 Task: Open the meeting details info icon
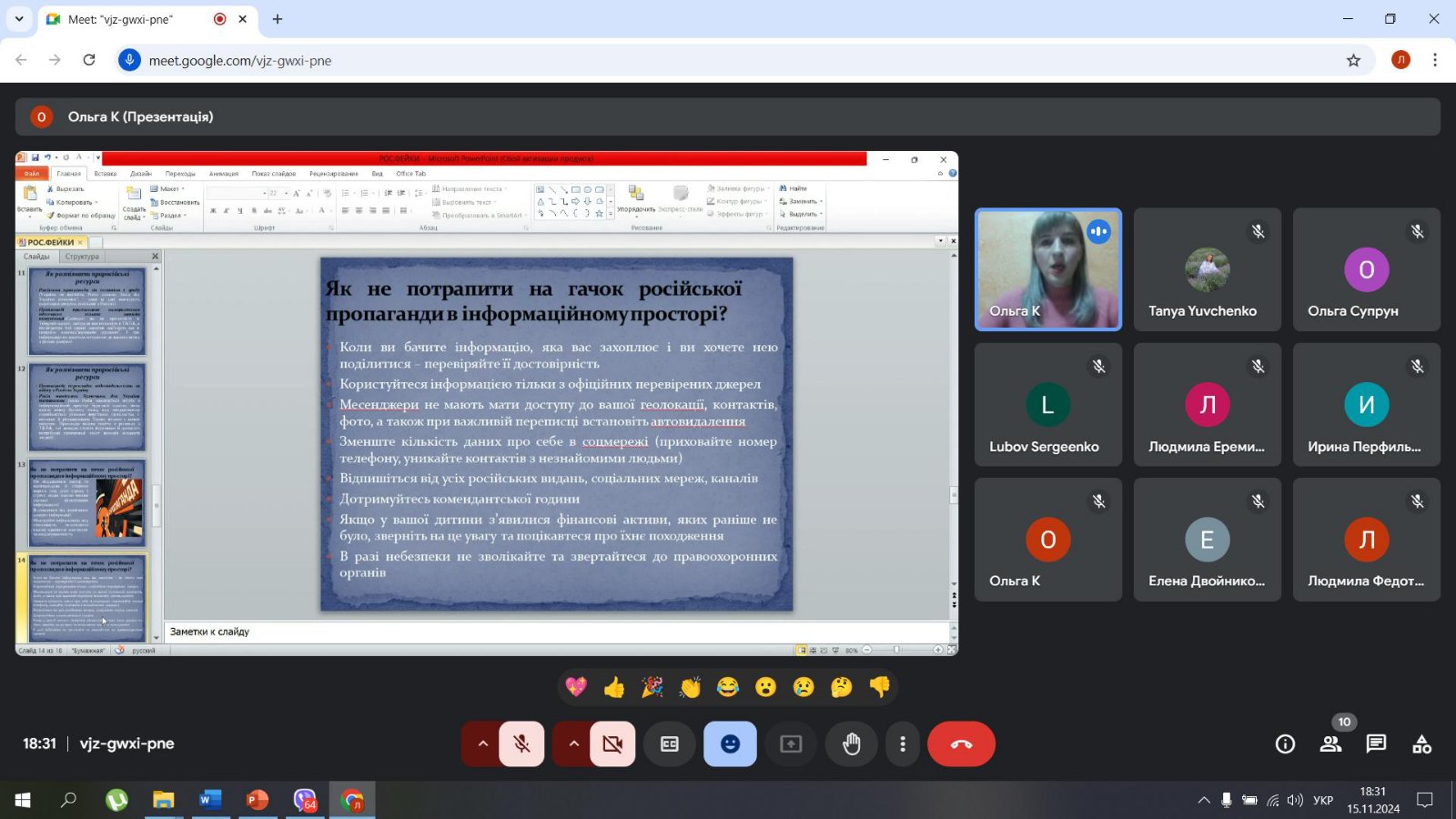(1285, 744)
